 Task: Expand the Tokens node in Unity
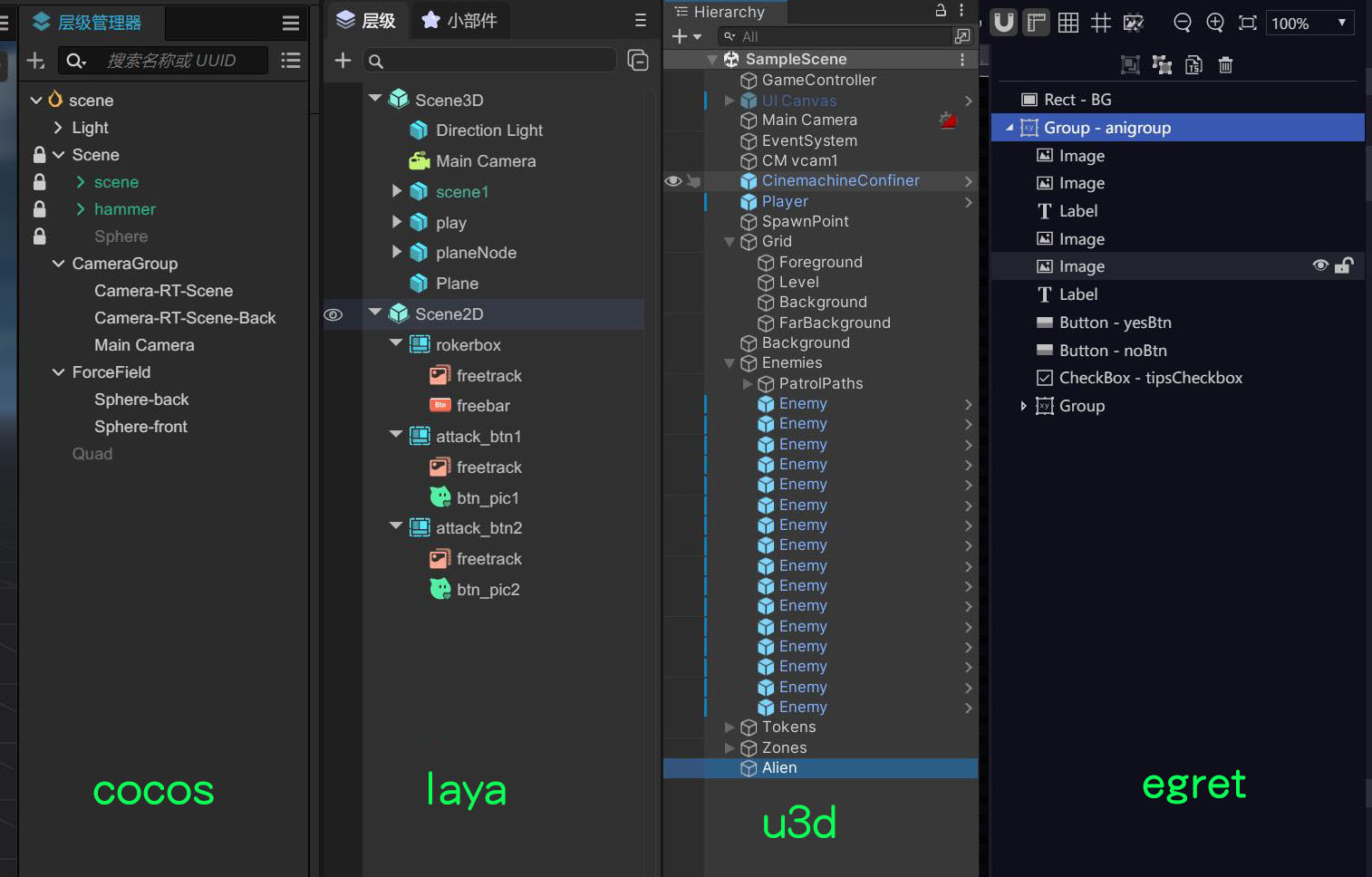click(729, 727)
